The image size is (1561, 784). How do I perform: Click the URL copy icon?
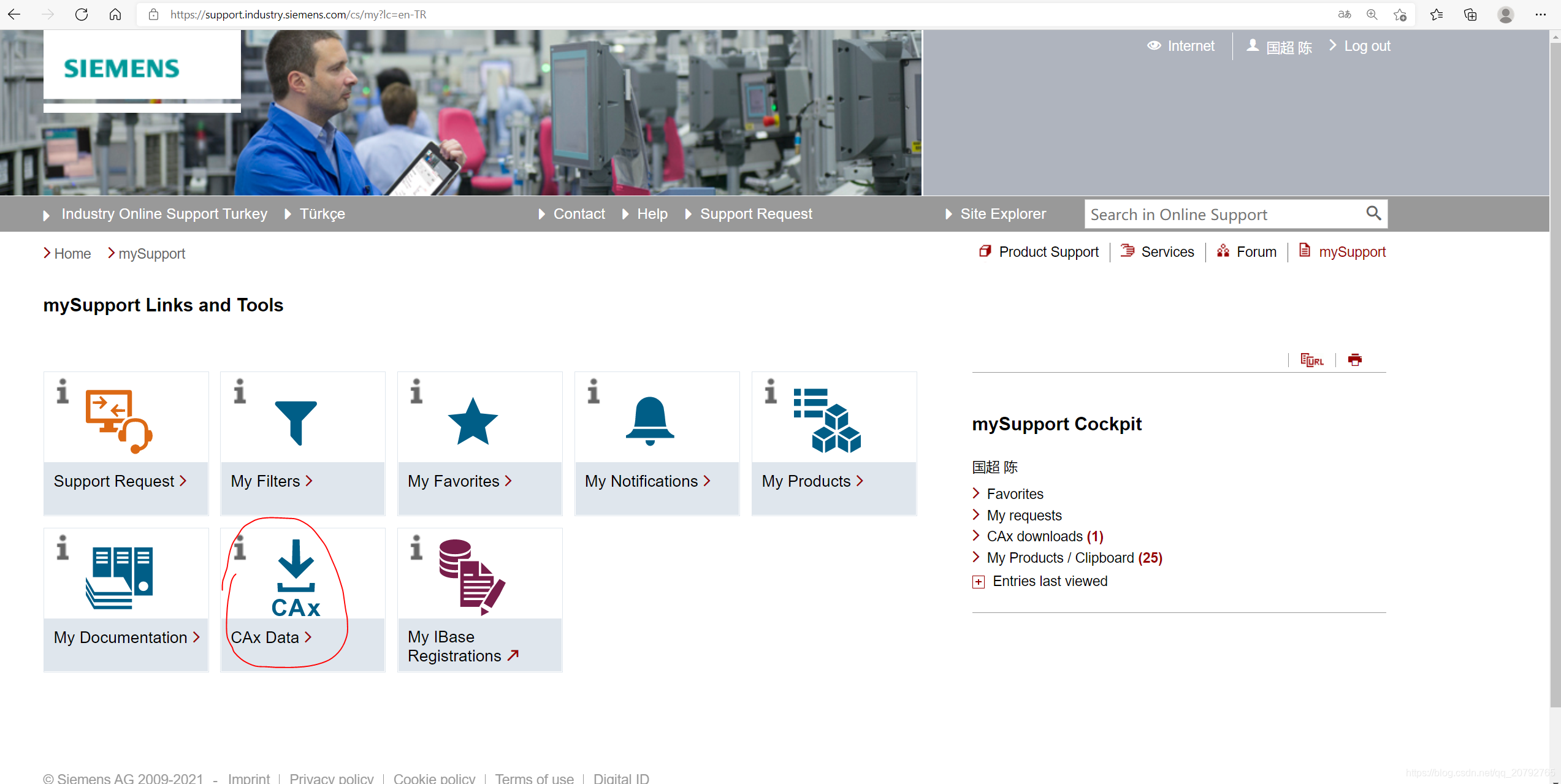1312,360
